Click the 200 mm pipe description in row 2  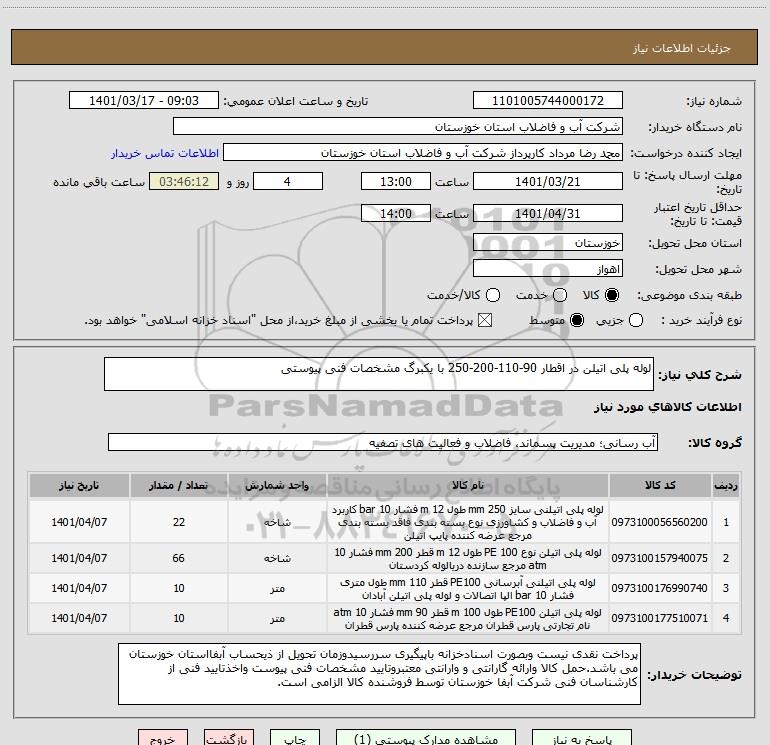[x=468, y=558]
